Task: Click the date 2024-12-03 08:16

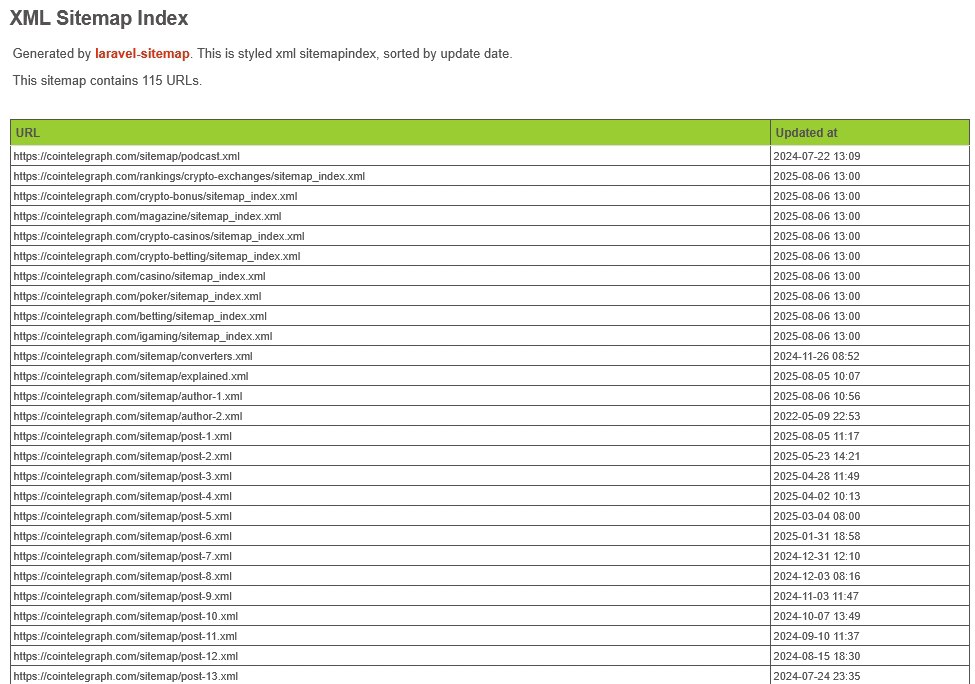Action: click(x=816, y=576)
